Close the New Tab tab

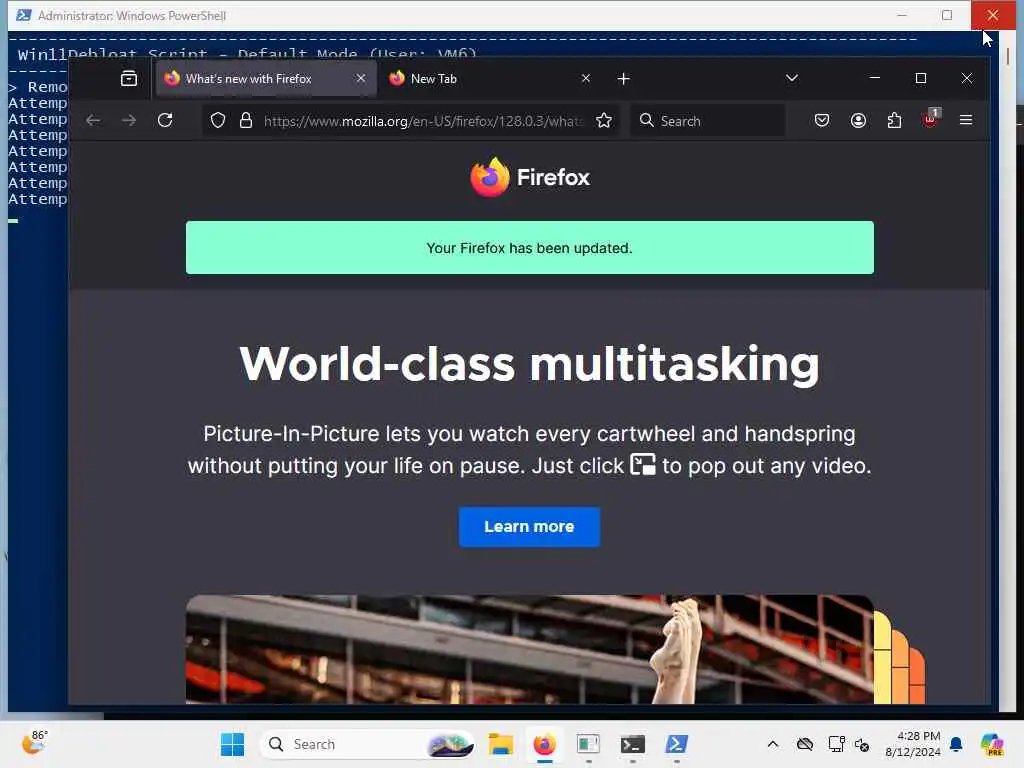tap(586, 78)
